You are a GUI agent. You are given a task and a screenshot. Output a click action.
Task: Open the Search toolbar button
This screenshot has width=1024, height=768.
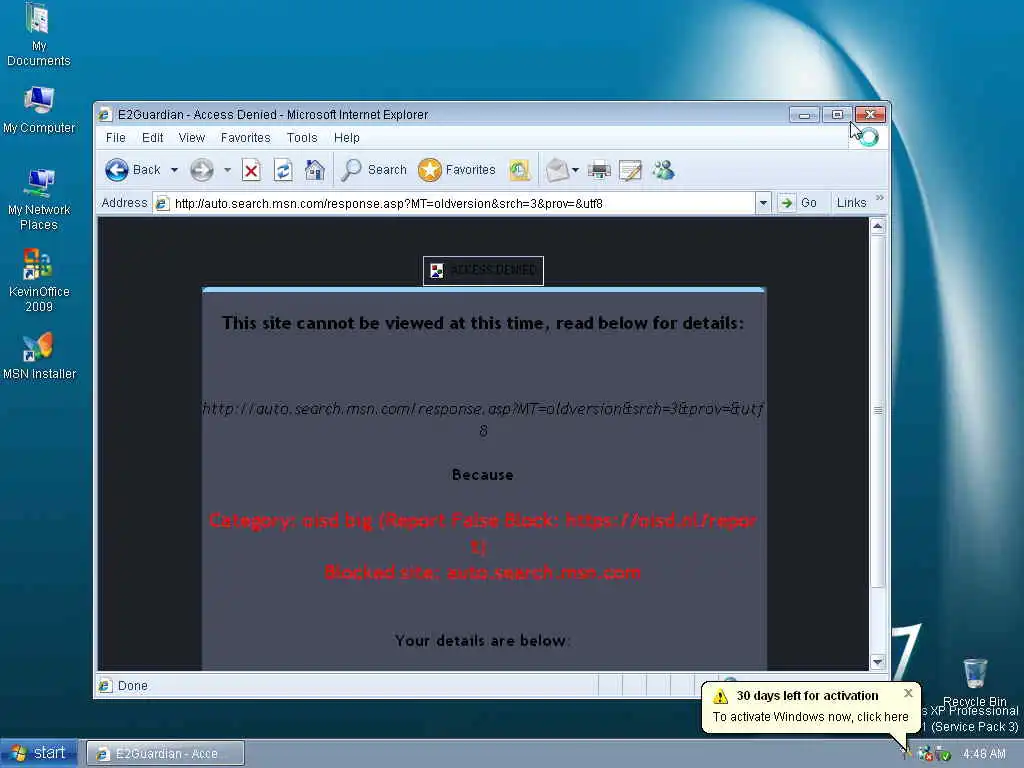pyautogui.click(x=374, y=170)
